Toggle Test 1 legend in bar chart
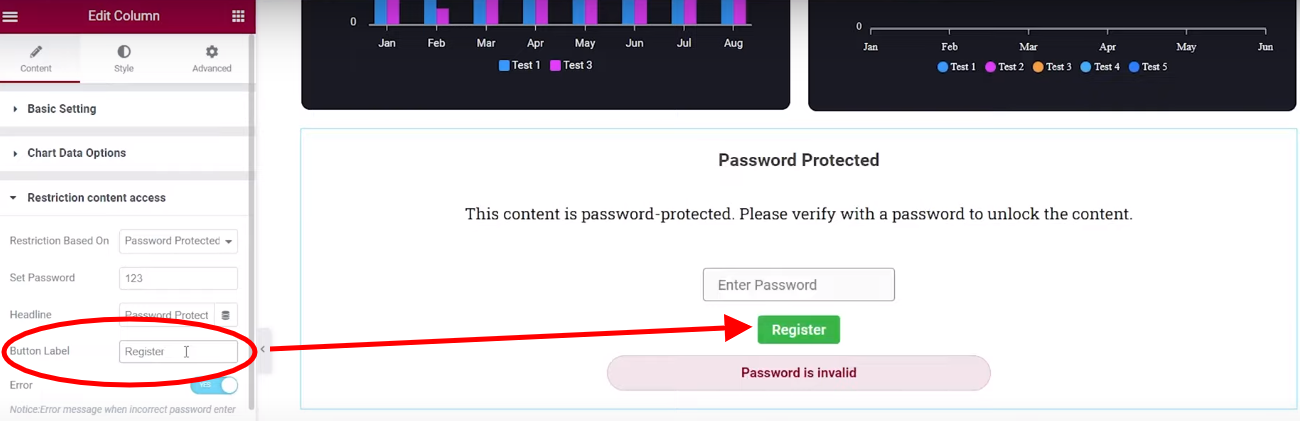Image resolution: width=1300 pixels, height=421 pixels. (x=519, y=65)
